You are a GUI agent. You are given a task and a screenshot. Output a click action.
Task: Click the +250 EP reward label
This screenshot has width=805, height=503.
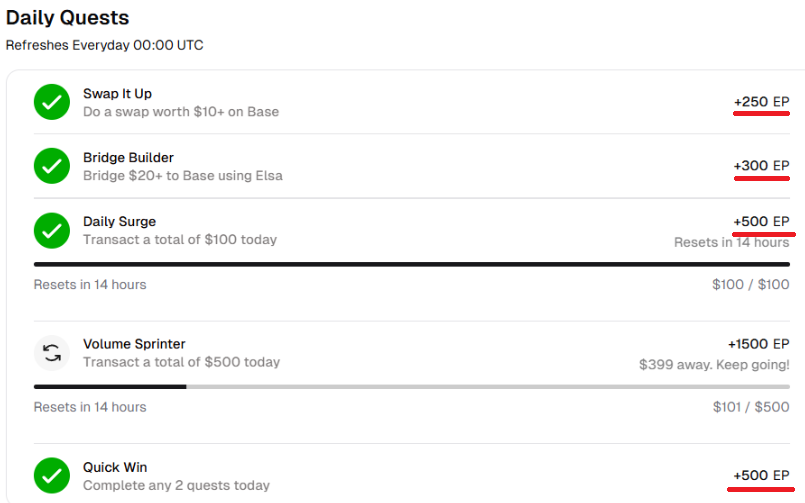tap(761, 102)
